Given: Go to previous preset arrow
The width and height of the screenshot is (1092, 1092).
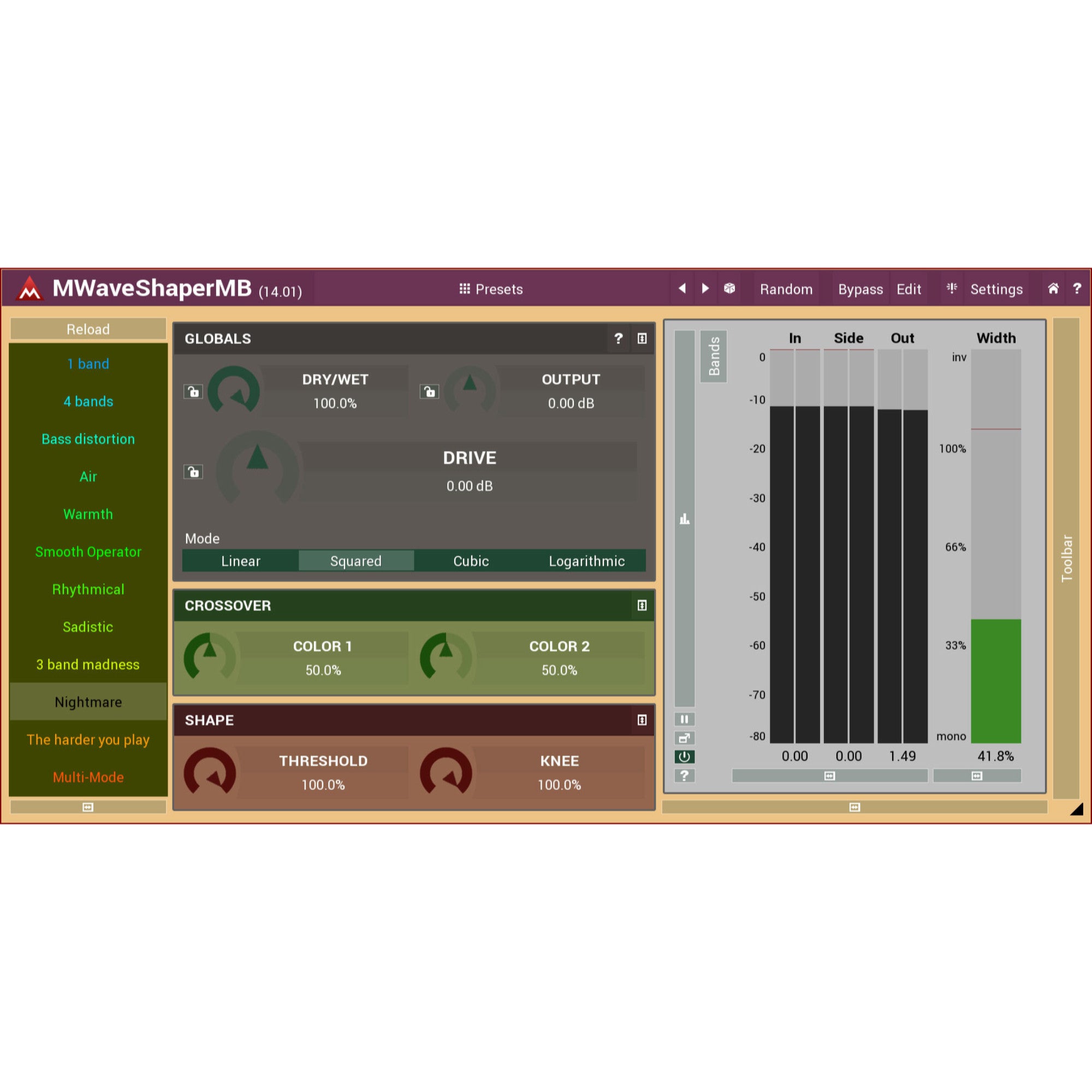Looking at the screenshot, I should 682,289.
